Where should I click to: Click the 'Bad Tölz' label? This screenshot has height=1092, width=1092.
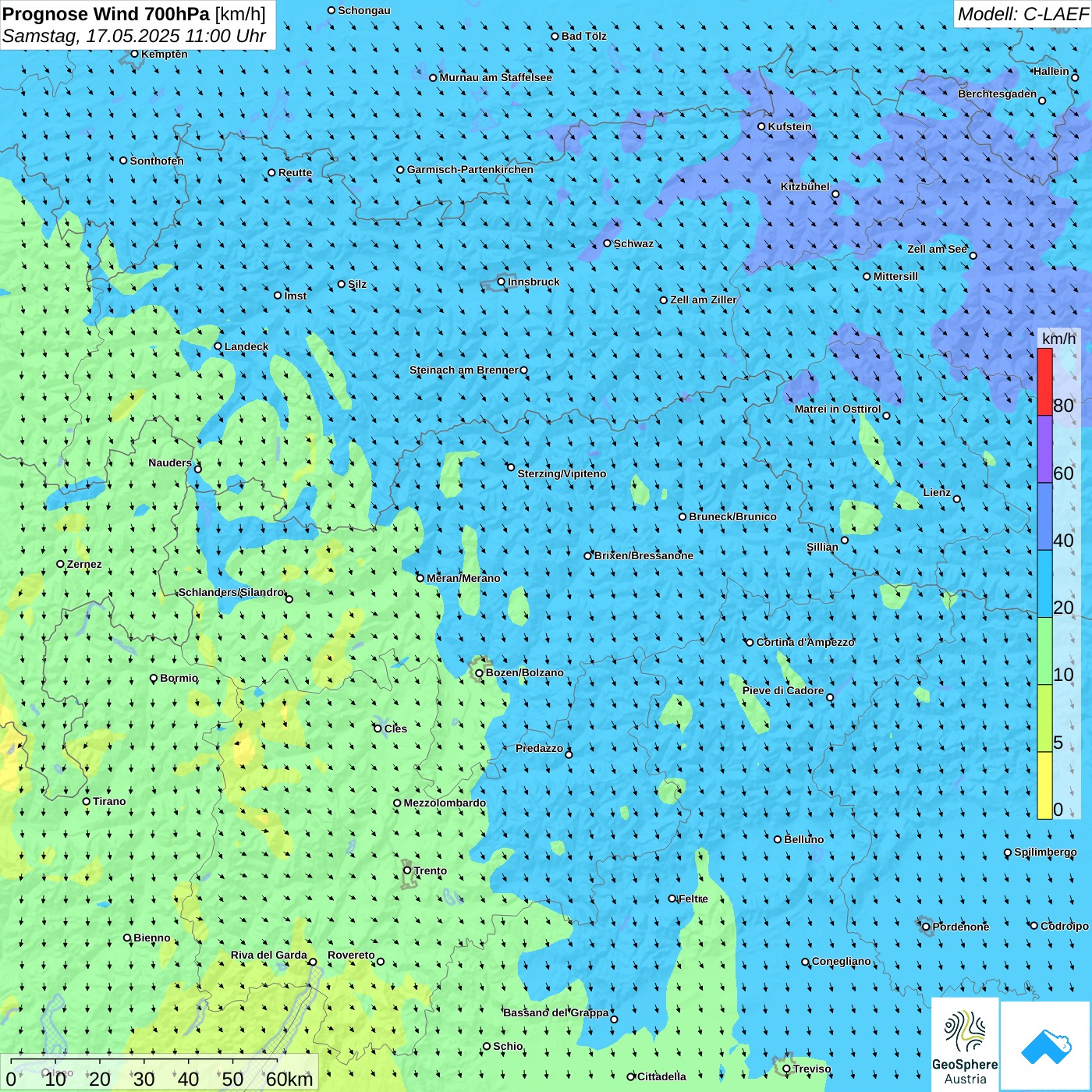pos(584,36)
